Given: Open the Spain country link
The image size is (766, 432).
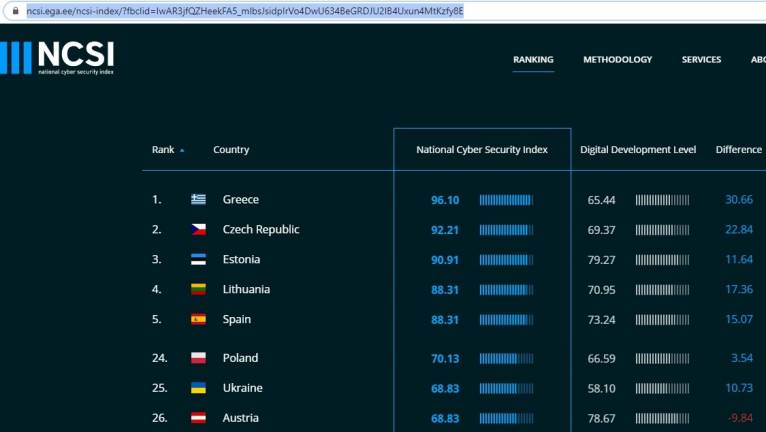Looking at the screenshot, I should (x=237, y=320).
